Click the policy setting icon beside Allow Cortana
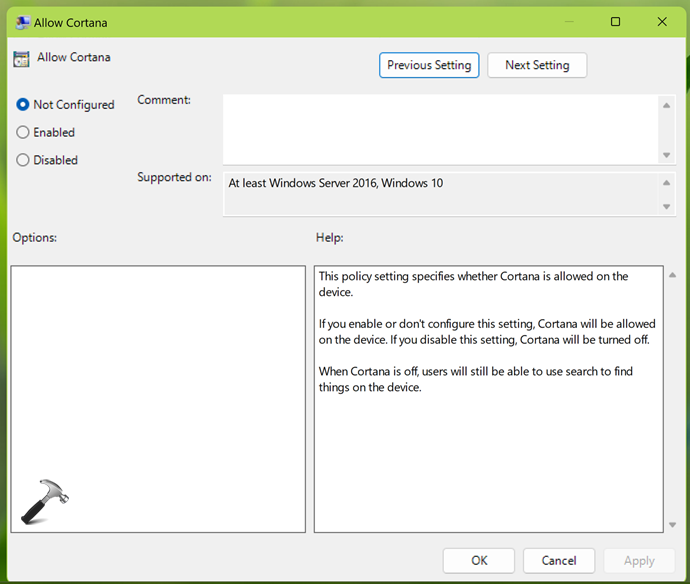 [x=21, y=58]
